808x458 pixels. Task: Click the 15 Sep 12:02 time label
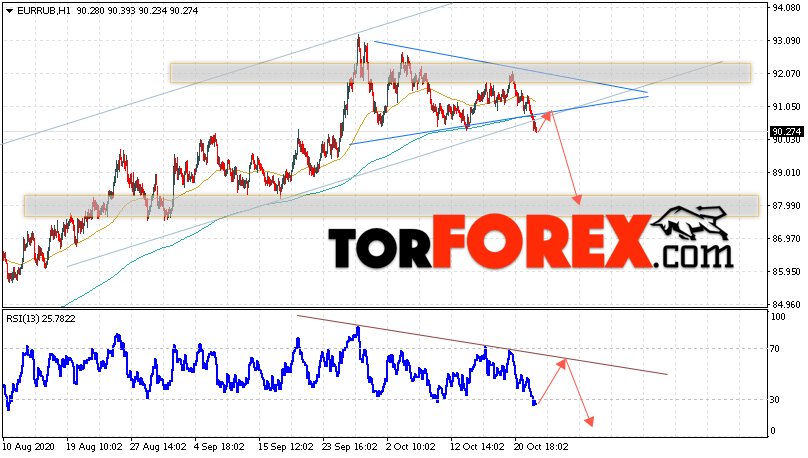point(285,447)
